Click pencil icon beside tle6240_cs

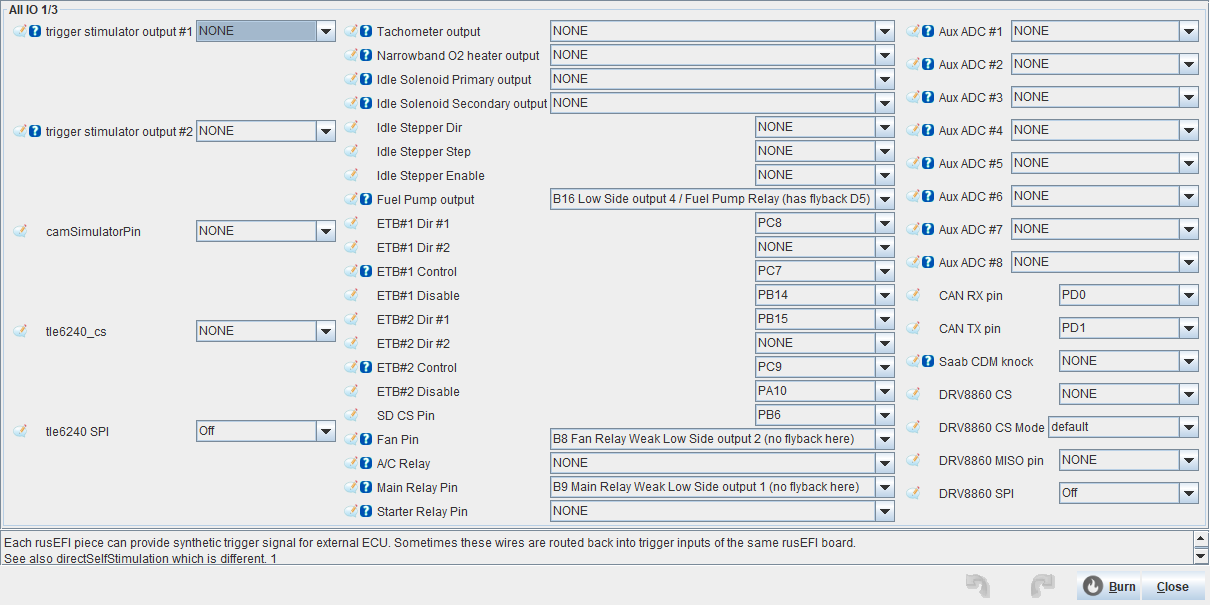pos(20,331)
